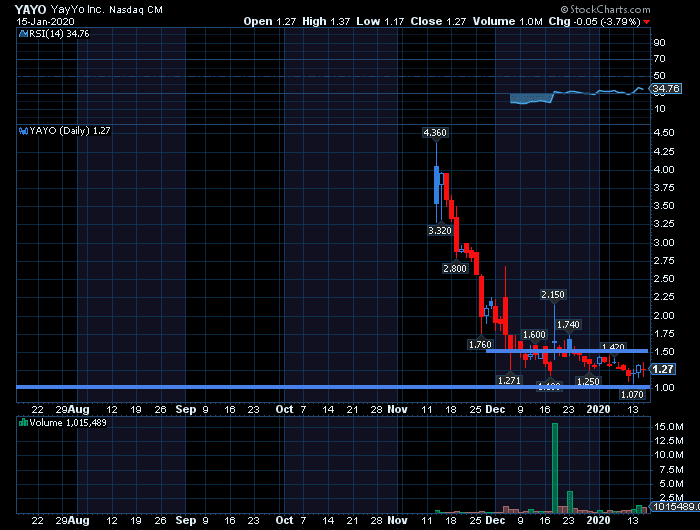
Task: Click the Dec label under the volume panel
Action: pos(495,520)
